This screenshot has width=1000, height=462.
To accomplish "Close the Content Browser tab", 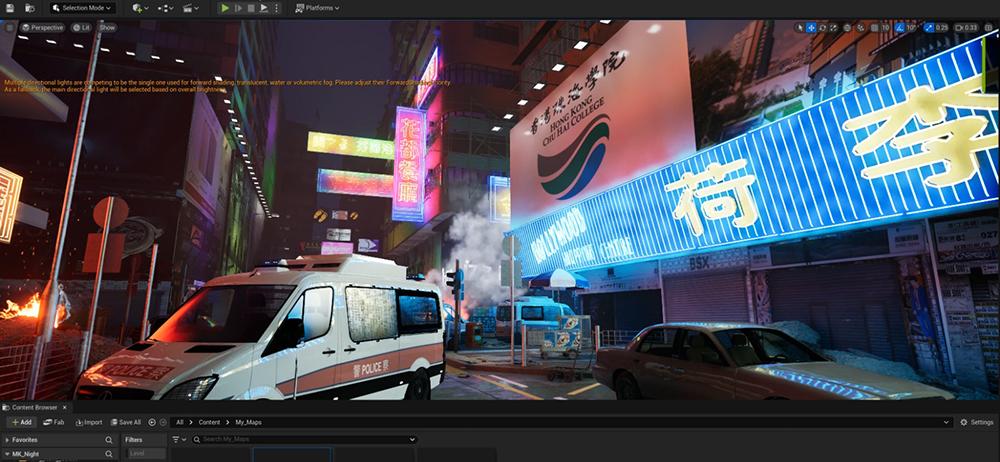I will pyautogui.click(x=64, y=407).
